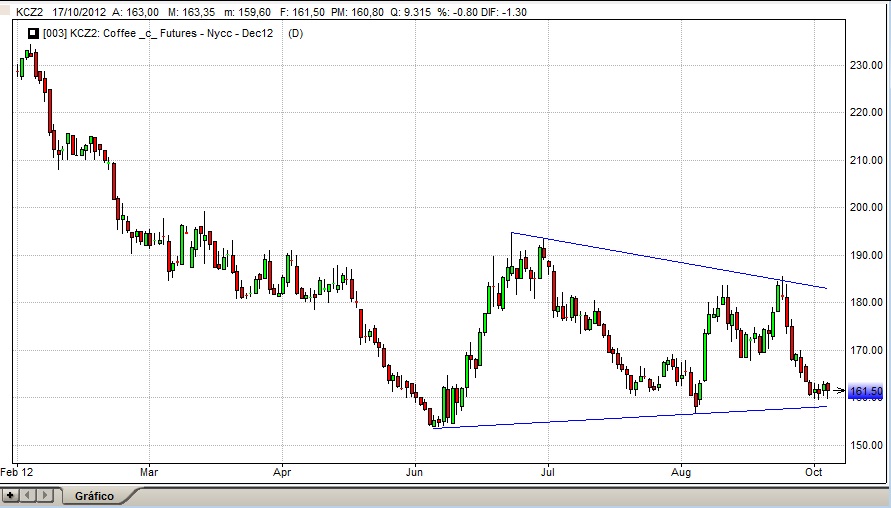This screenshot has width=891, height=508.
Task: Click the Jun marker on the date axis
Action: pyautogui.click(x=415, y=470)
